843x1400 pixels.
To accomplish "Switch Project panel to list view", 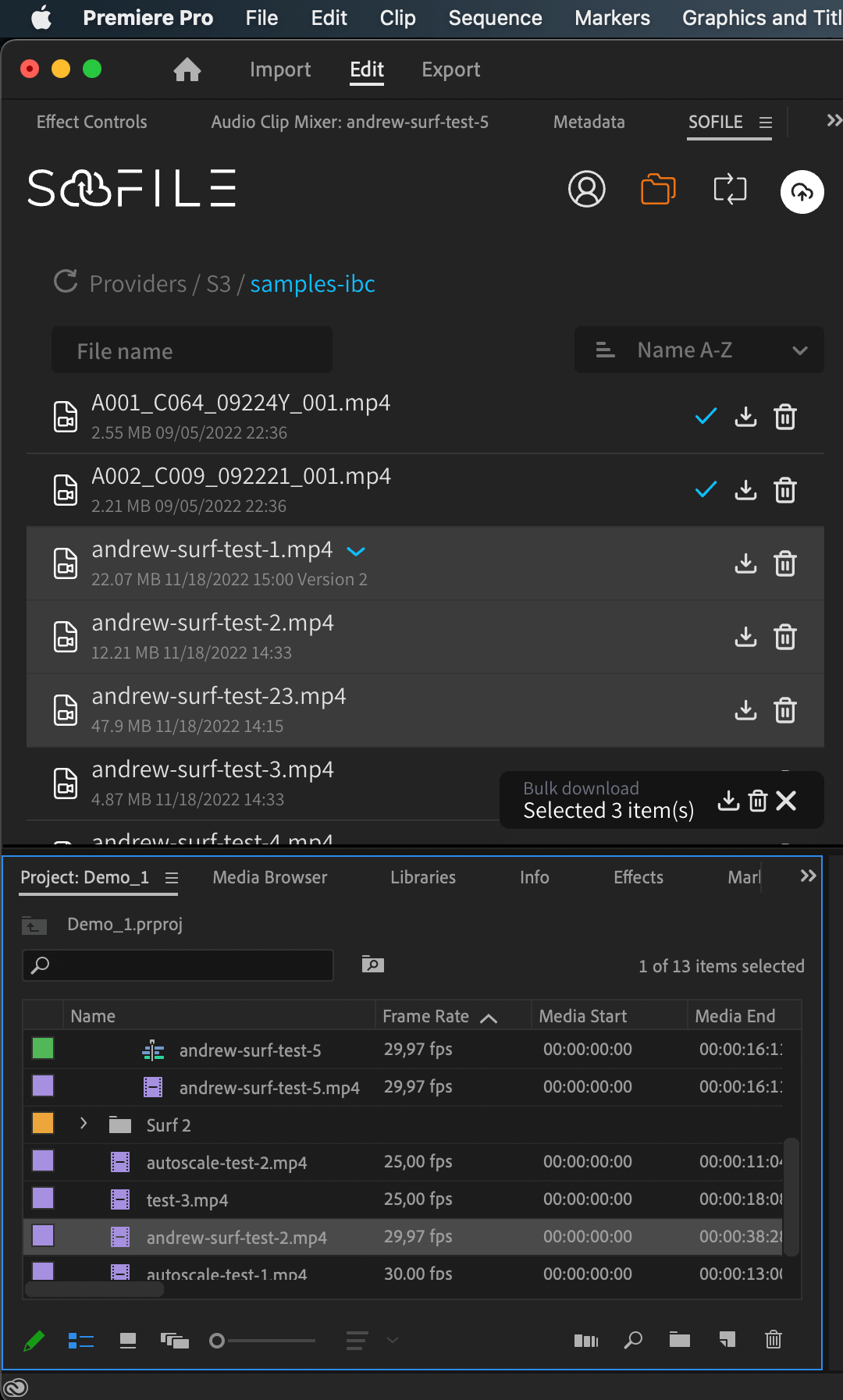I will [x=81, y=1341].
